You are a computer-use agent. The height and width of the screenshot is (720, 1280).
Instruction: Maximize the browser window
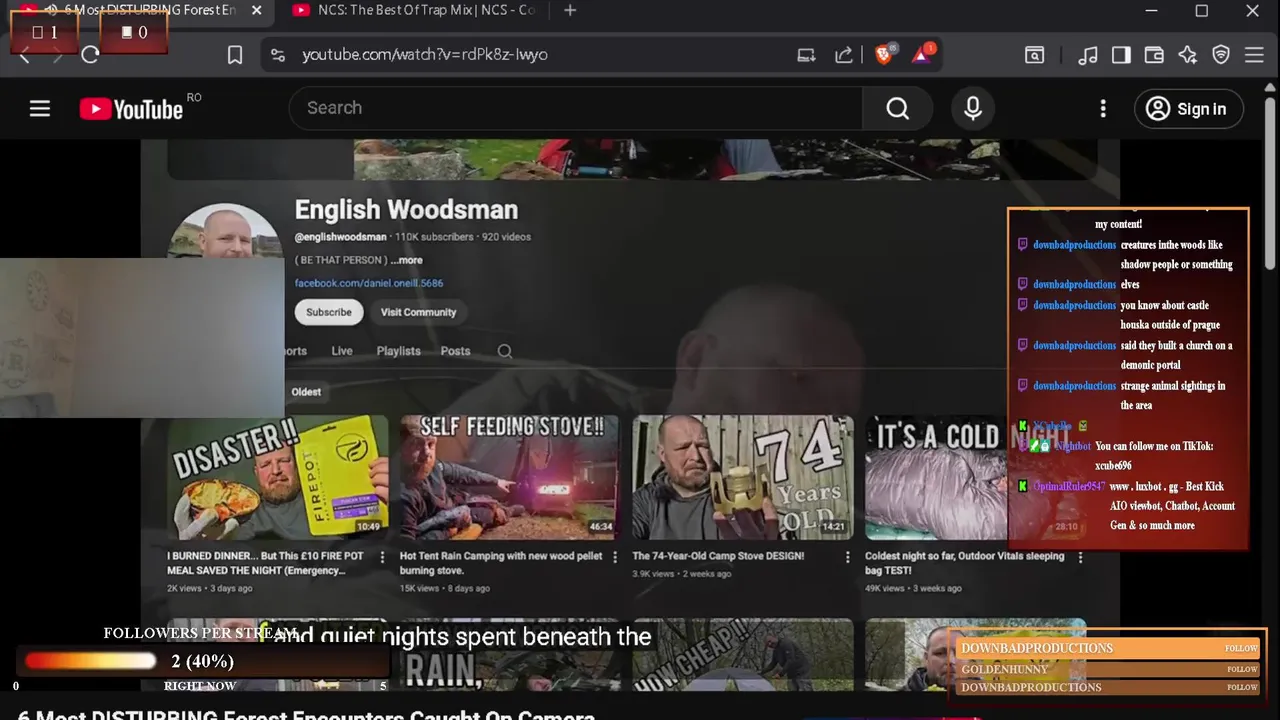click(1202, 11)
